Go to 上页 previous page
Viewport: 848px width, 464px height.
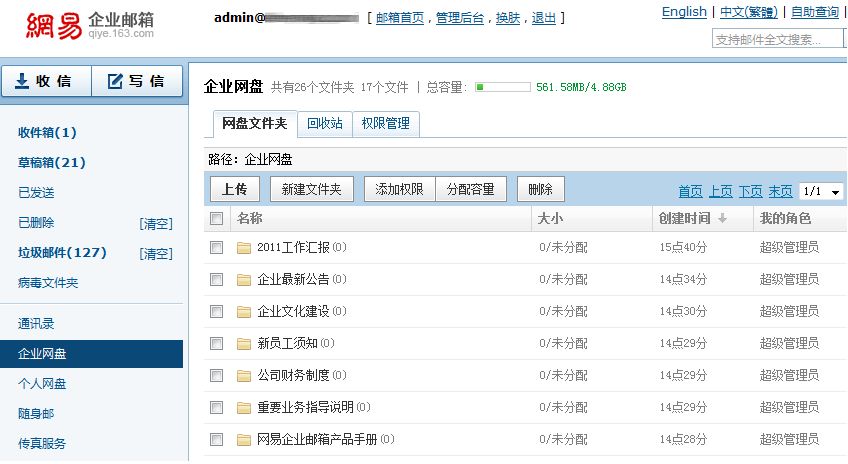tap(721, 191)
